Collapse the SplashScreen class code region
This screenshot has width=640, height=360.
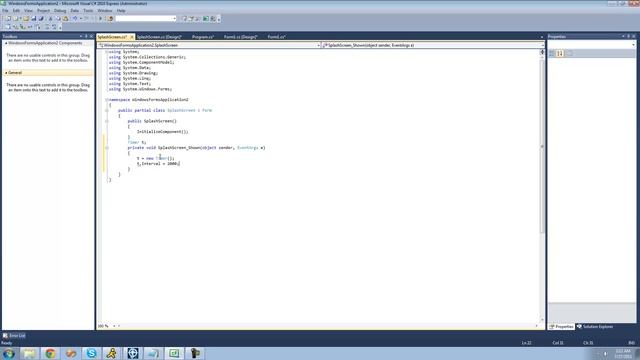point(107,110)
